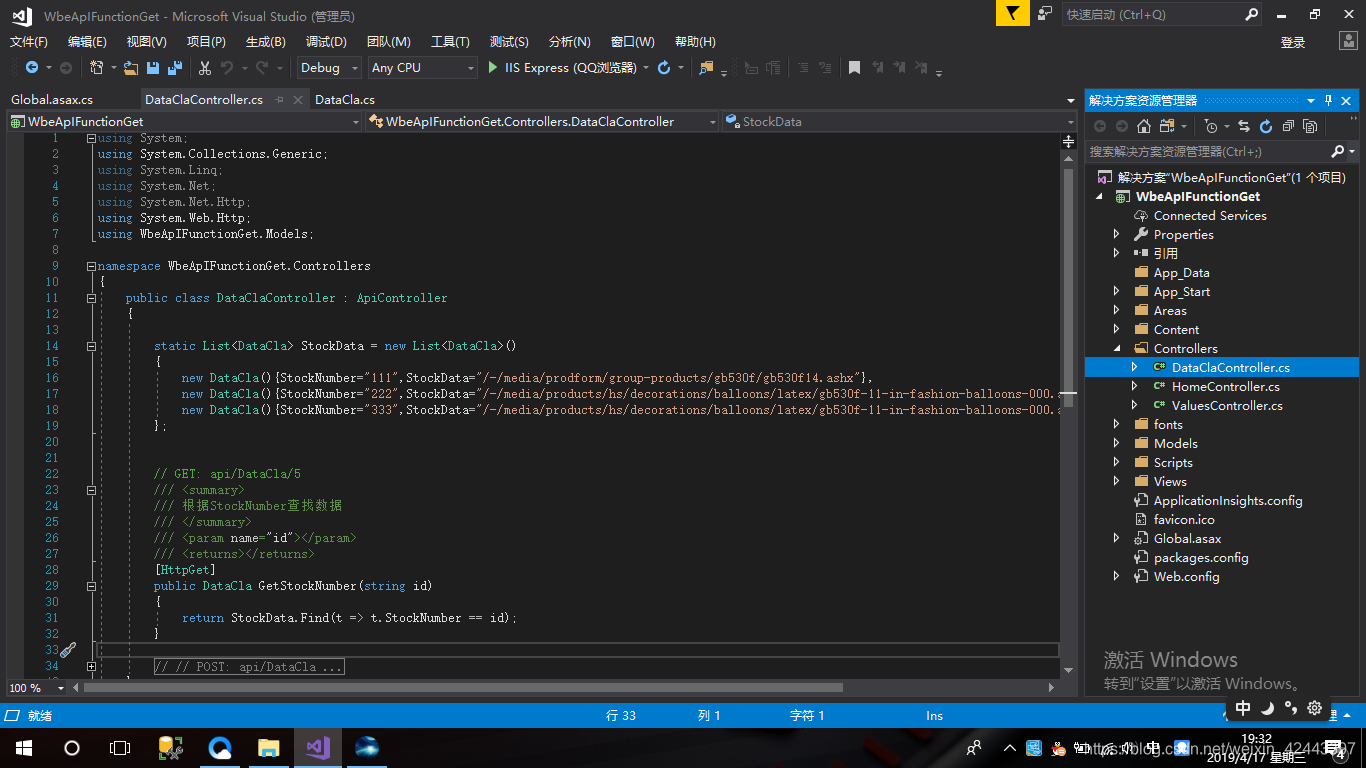The height and width of the screenshot is (768, 1366).
Task: Click the Save All multi-disk icon
Action: (x=175, y=68)
